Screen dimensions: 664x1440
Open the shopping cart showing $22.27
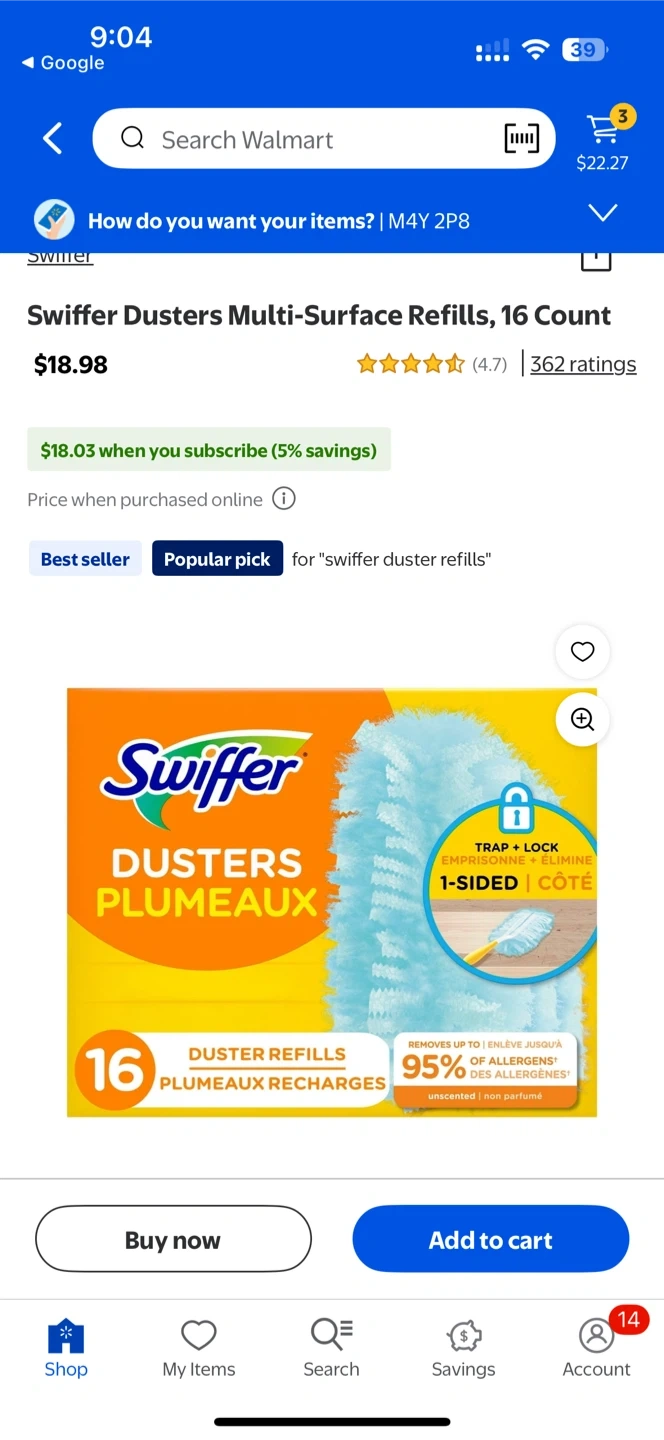pos(603,139)
